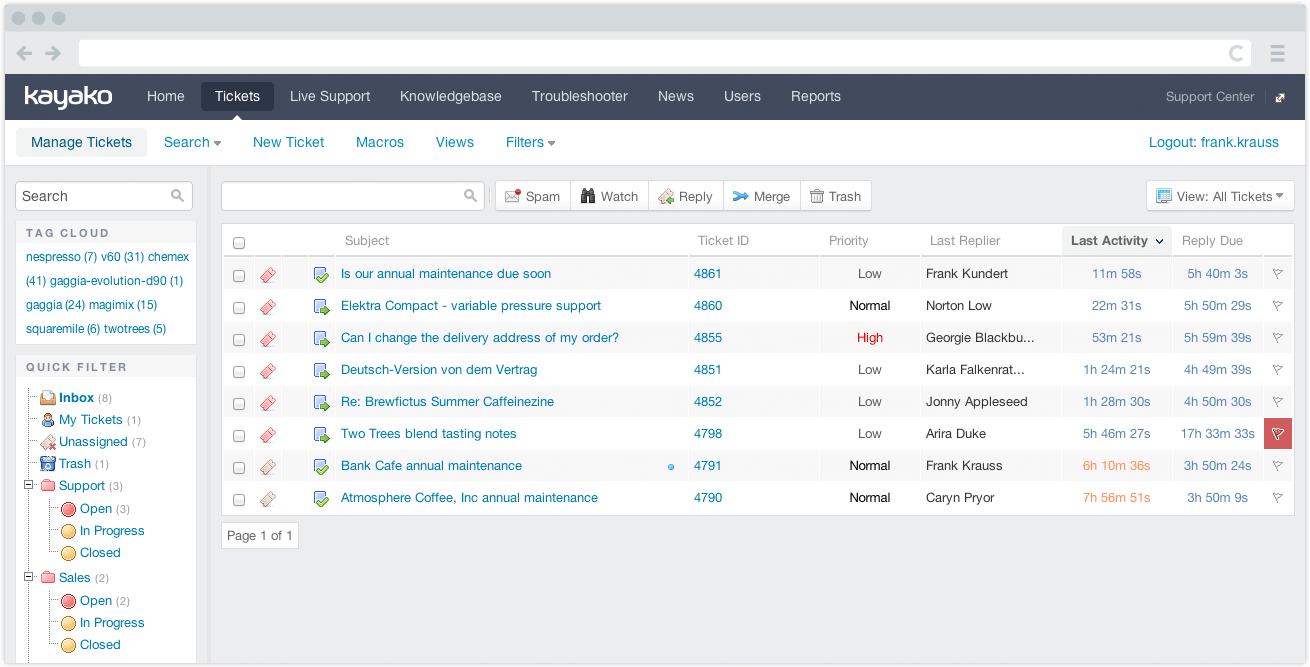Tick the Bank Cafe annual maintenance checkbox

point(239,467)
